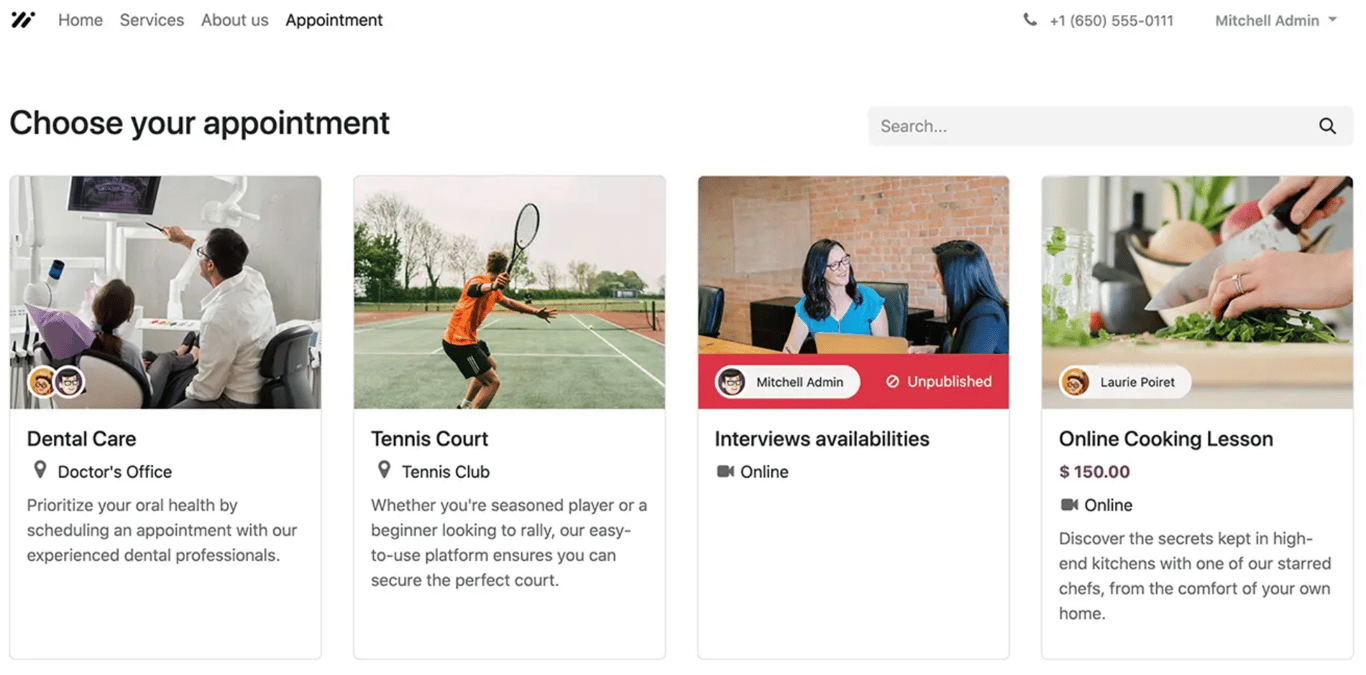Click the location pin icon under Dental Care
1366x675 pixels.
tap(40, 470)
